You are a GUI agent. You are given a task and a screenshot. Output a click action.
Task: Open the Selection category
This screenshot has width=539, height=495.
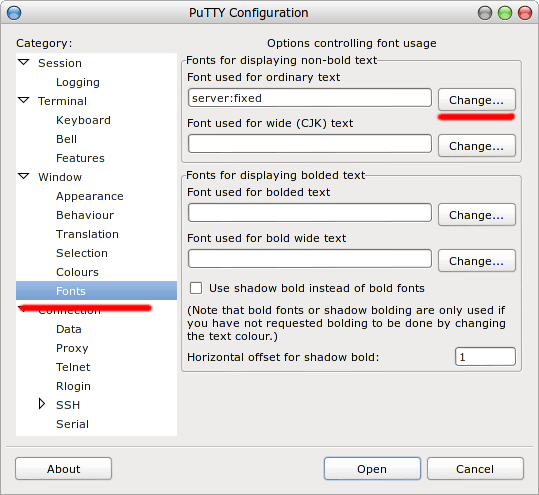[82, 253]
